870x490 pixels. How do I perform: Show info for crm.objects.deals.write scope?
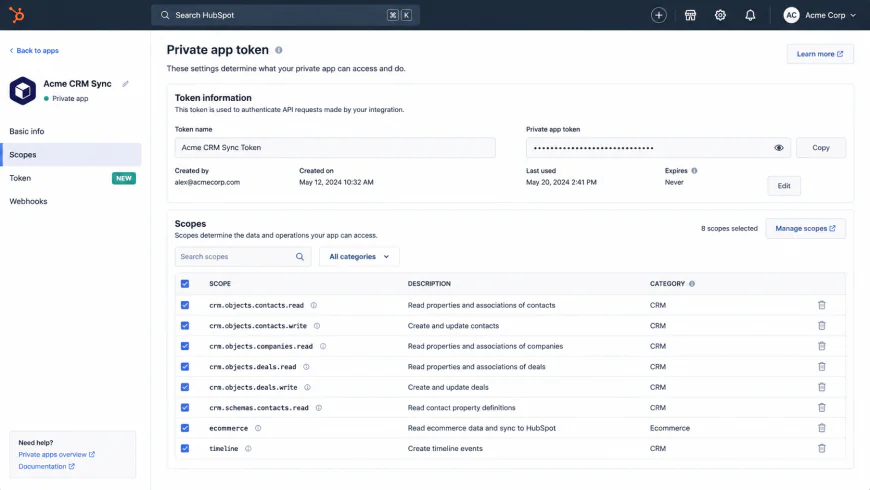coord(307,387)
